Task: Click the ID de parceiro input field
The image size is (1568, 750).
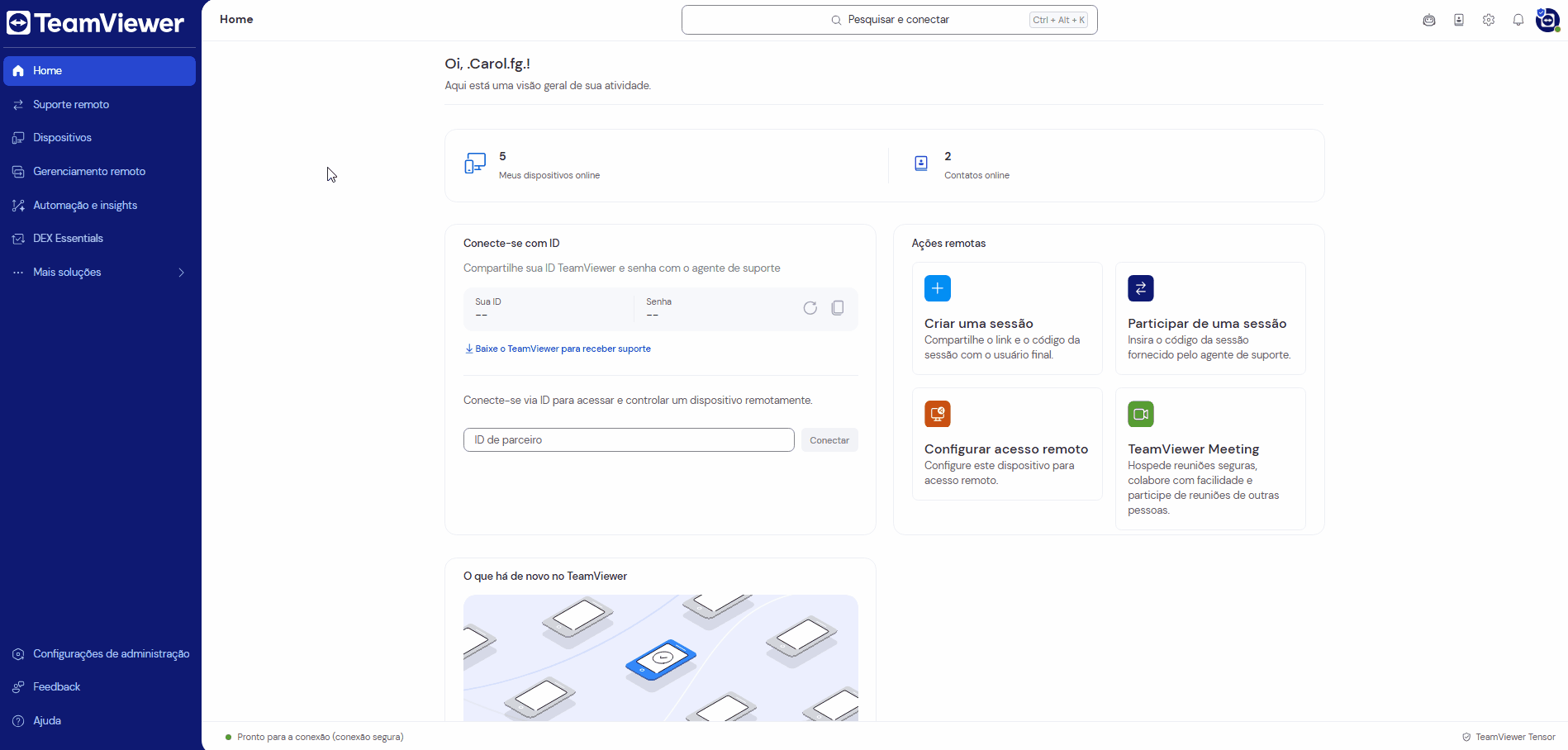Action: click(x=629, y=440)
